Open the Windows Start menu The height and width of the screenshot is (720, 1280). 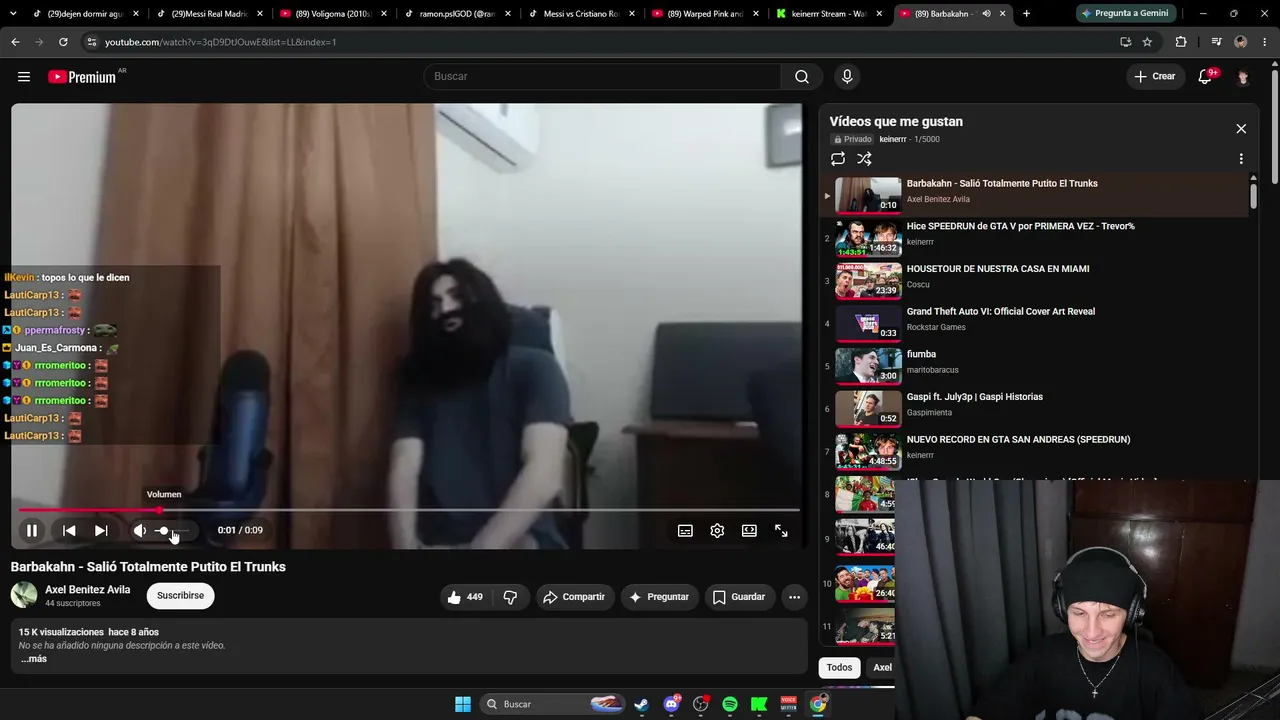(x=463, y=704)
